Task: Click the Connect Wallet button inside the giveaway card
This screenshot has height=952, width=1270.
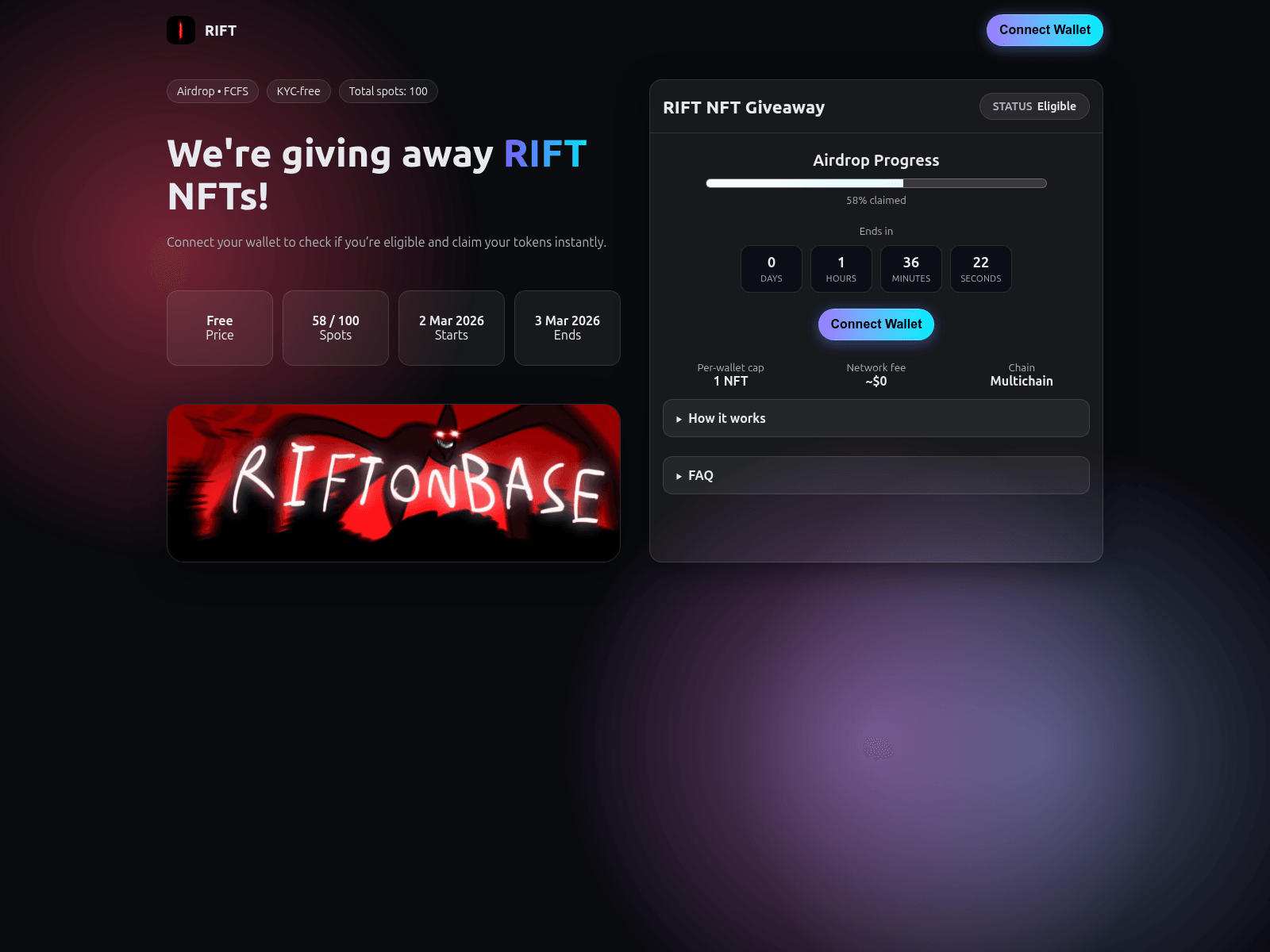Action: 876,324
